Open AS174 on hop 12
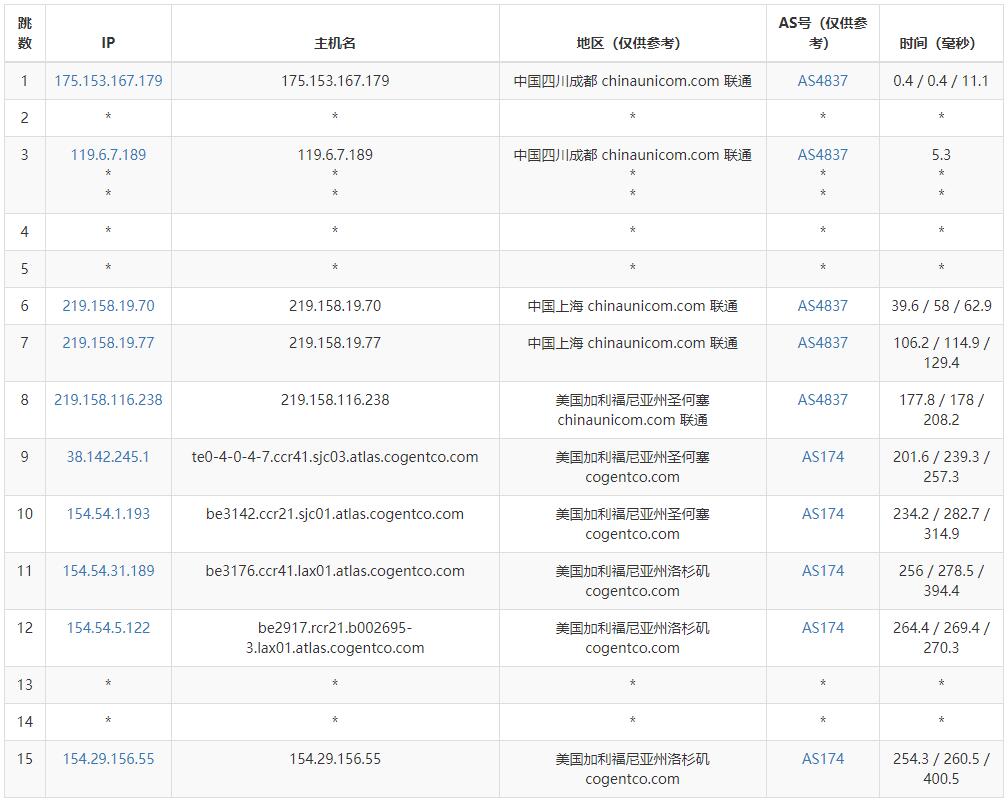 (x=822, y=626)
